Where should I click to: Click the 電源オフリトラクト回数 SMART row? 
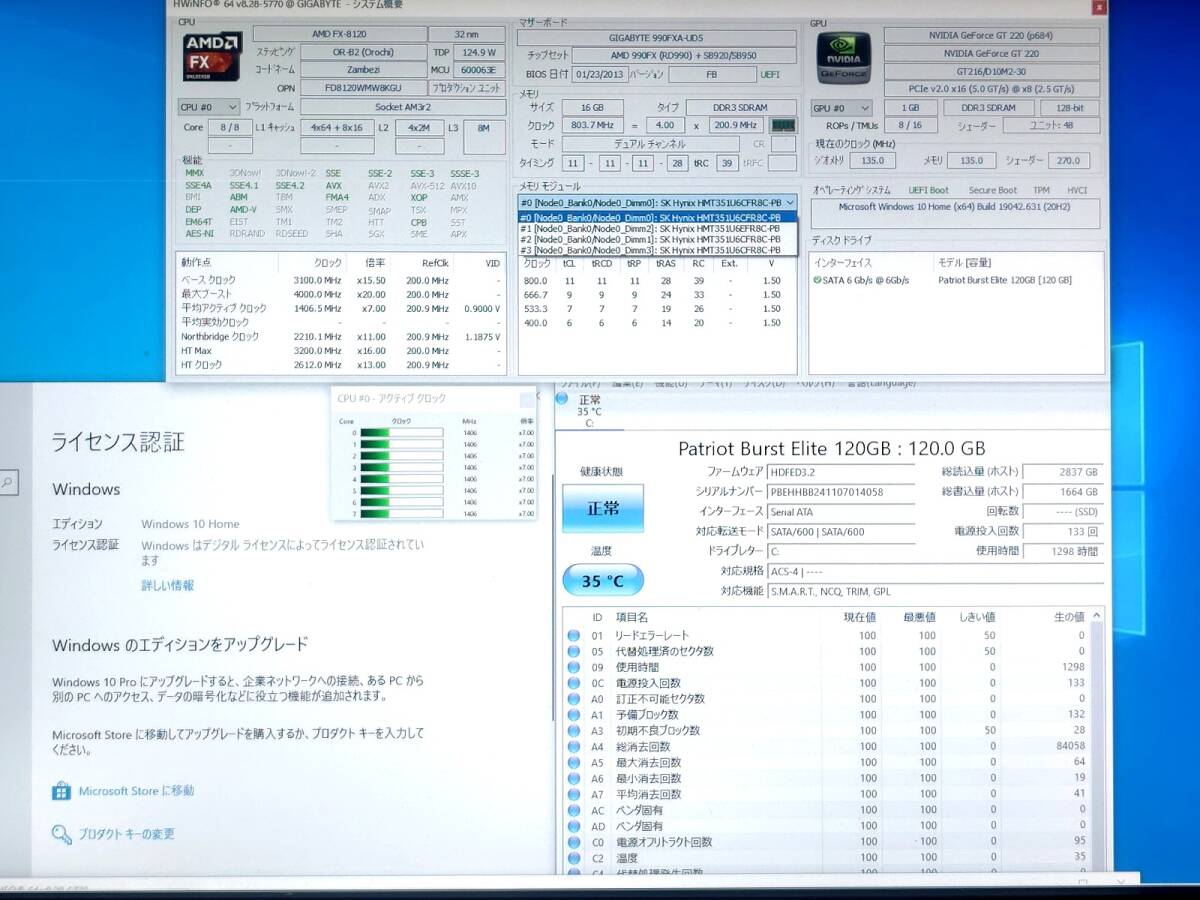pos(826,843)
